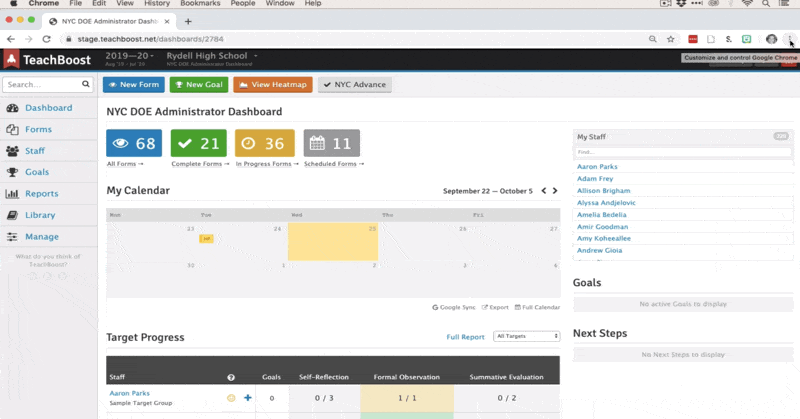Click the New Goal button
This screenshot has height=419, width=800.
(x=199, y=85)
